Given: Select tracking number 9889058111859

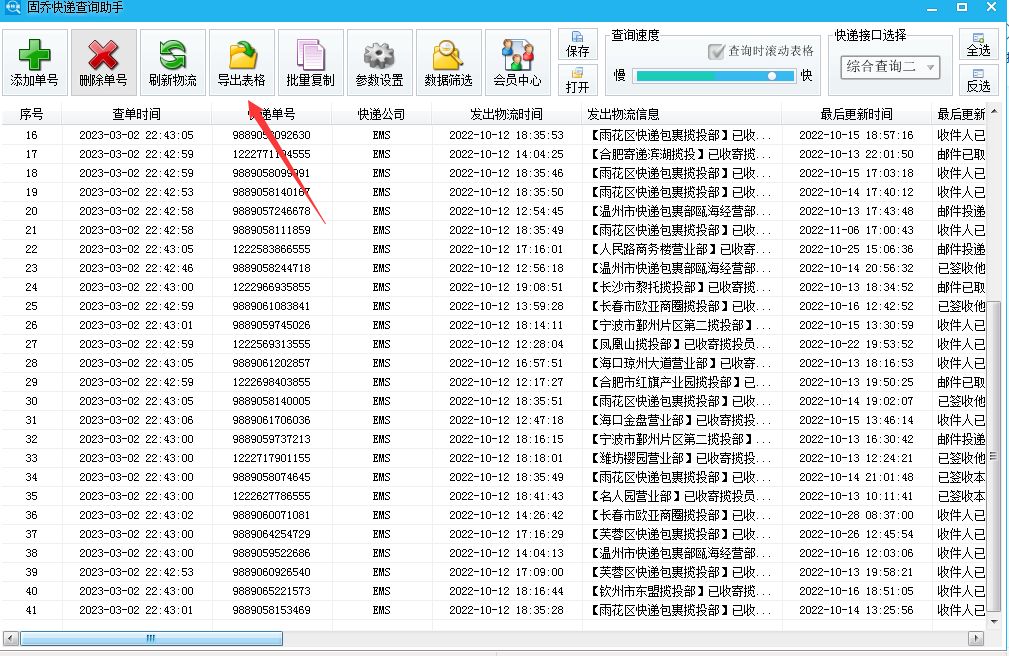Looking at the screenshot, I should tap(271, 230).
